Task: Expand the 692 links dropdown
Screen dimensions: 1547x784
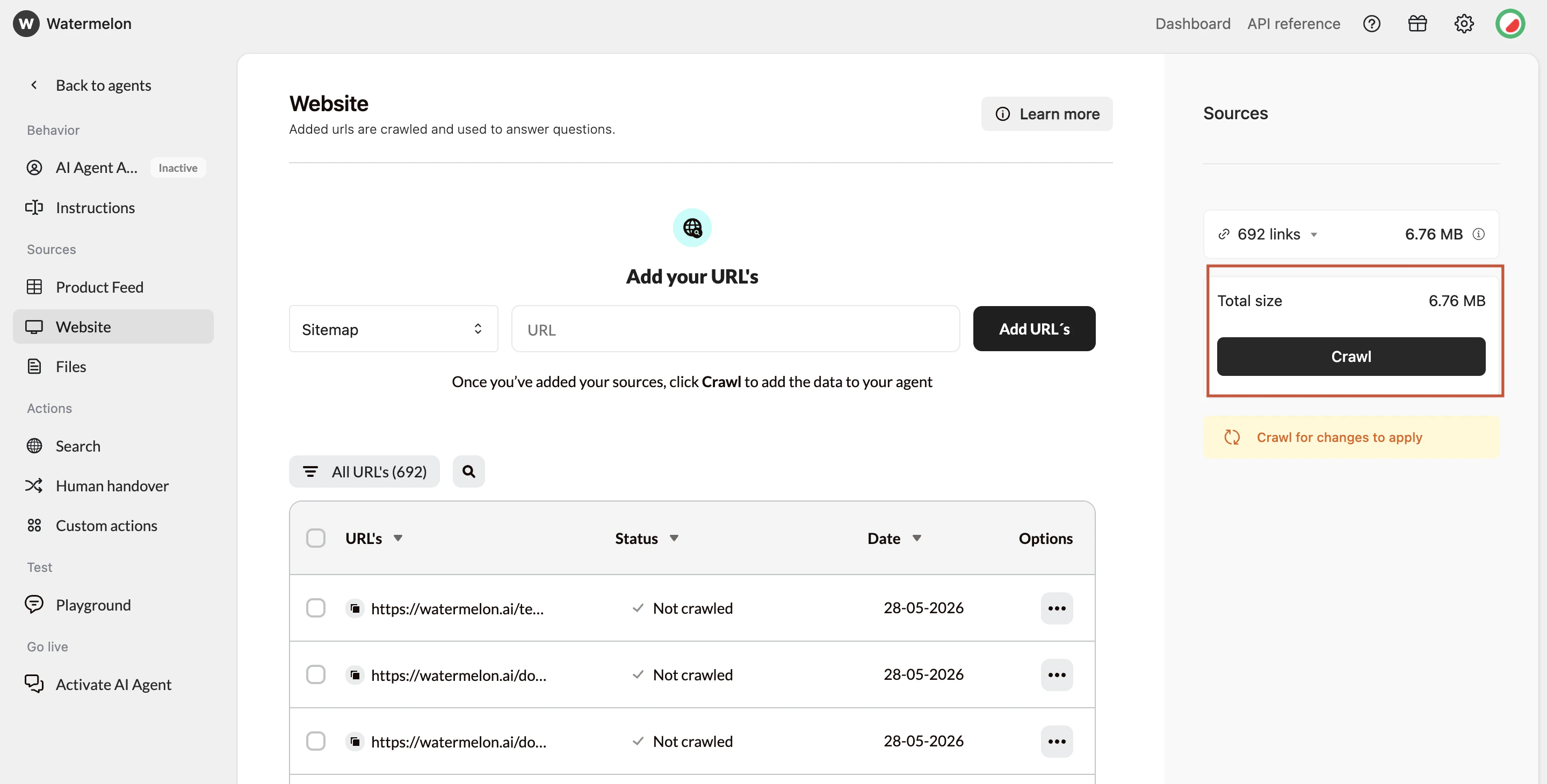Action: pos(1313,235)
